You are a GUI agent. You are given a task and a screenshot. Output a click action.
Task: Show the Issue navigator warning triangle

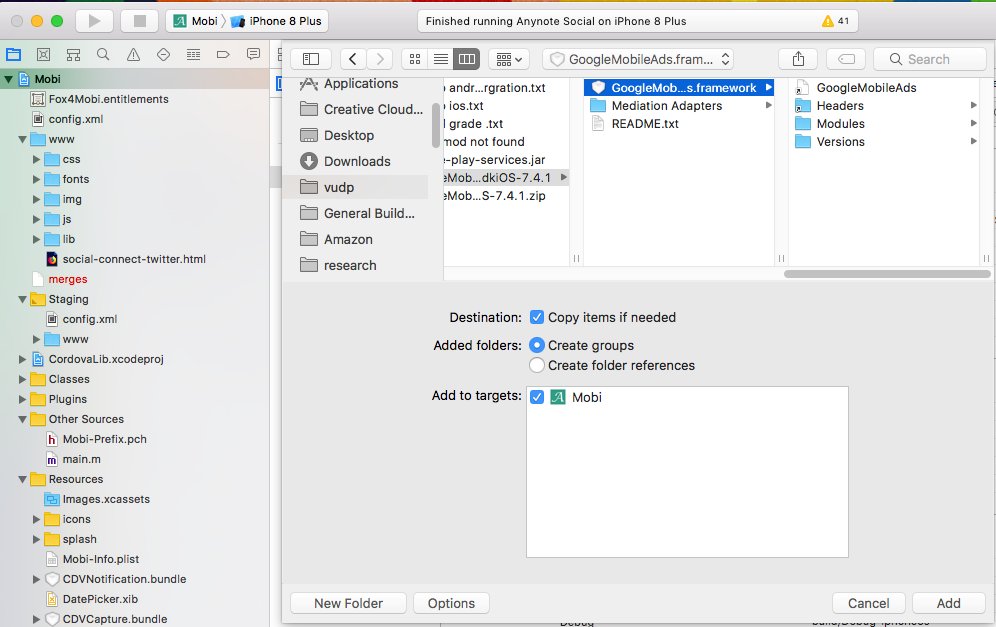tap(133, 54)
